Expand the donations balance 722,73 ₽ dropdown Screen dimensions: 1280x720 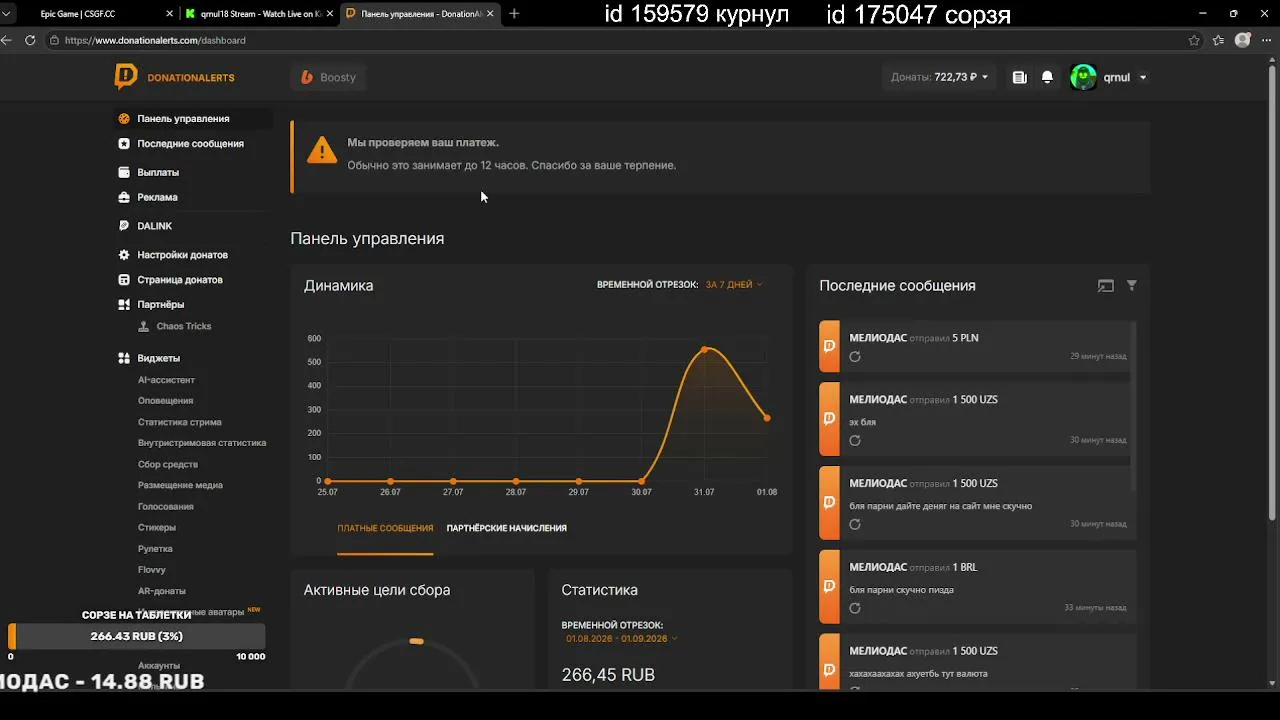[939, 77]
